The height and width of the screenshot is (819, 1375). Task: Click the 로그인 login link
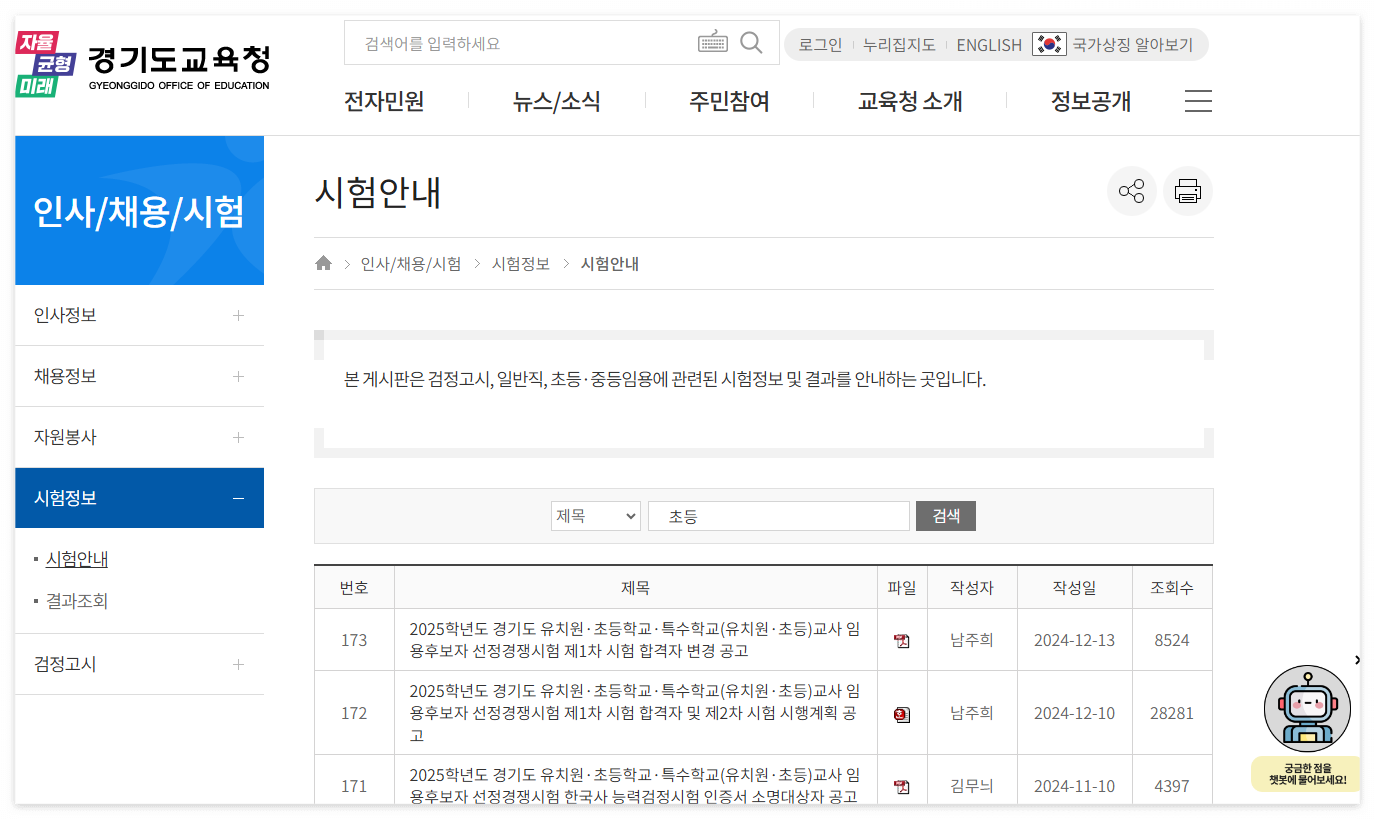click(819, 44)
